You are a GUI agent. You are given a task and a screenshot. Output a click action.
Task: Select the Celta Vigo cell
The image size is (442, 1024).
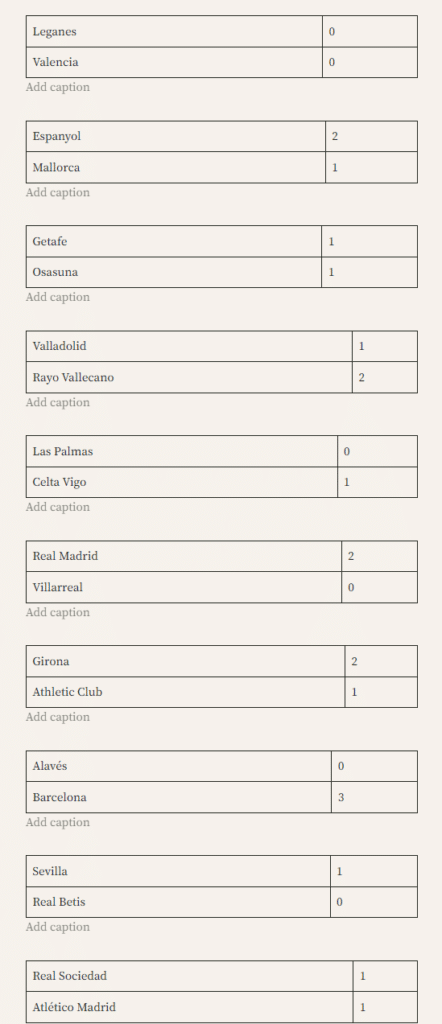[x=182, y=483]
